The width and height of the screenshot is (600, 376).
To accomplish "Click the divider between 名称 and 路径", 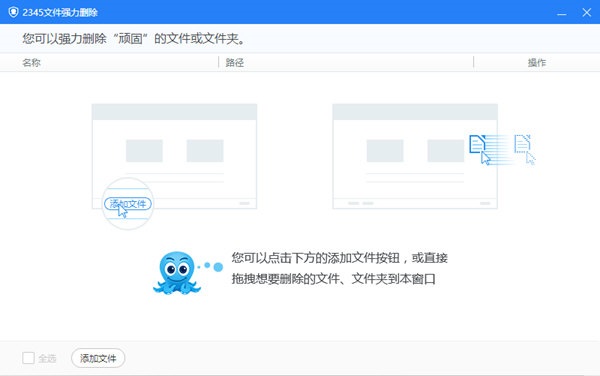I will (x=218, y=62).
